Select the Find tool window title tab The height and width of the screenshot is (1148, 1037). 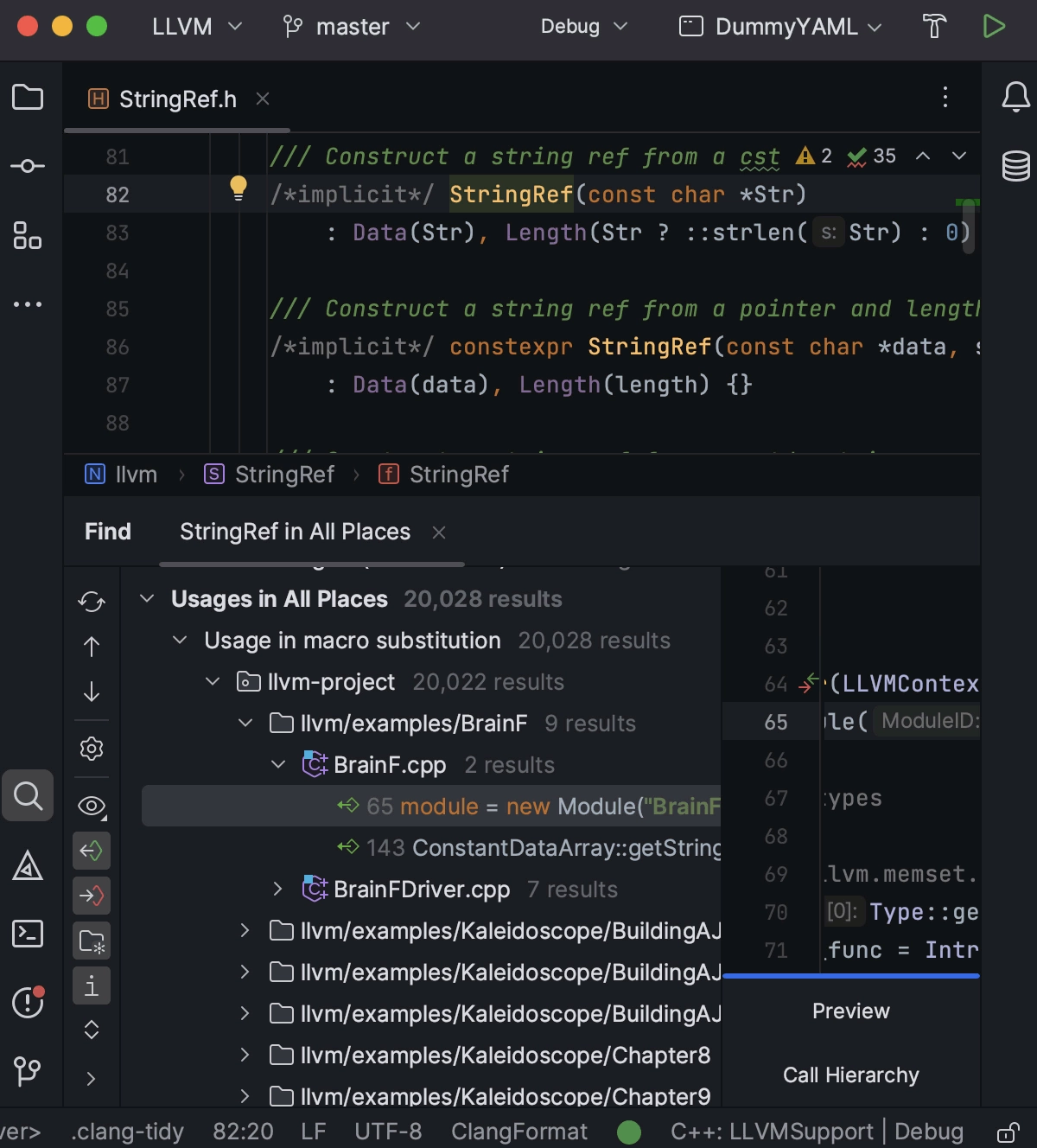point(108,532)
